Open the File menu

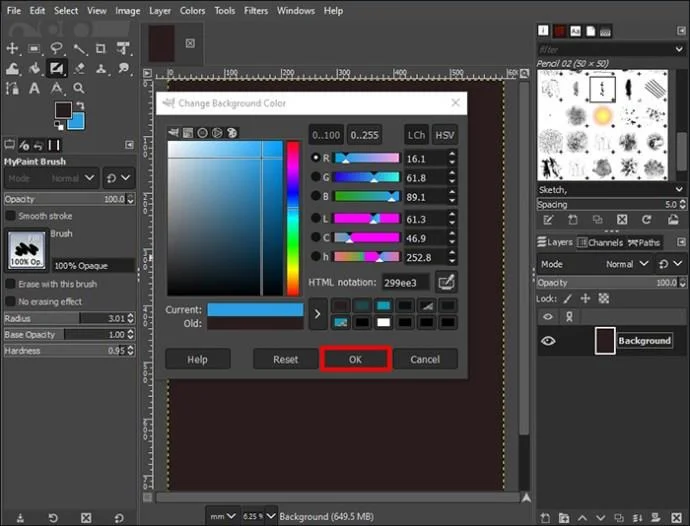point(14,11)
